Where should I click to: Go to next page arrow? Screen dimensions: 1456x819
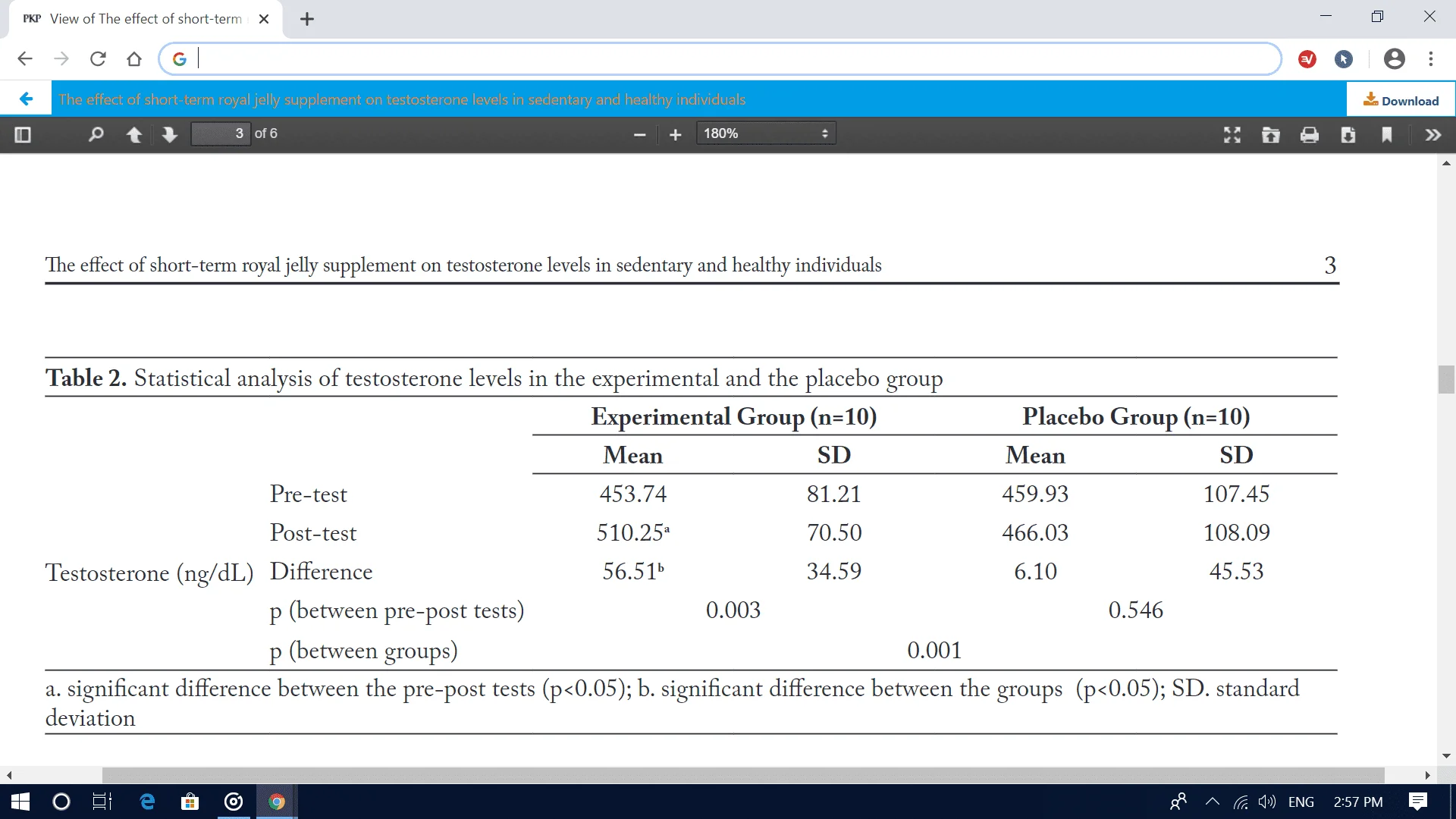(170, 135)
